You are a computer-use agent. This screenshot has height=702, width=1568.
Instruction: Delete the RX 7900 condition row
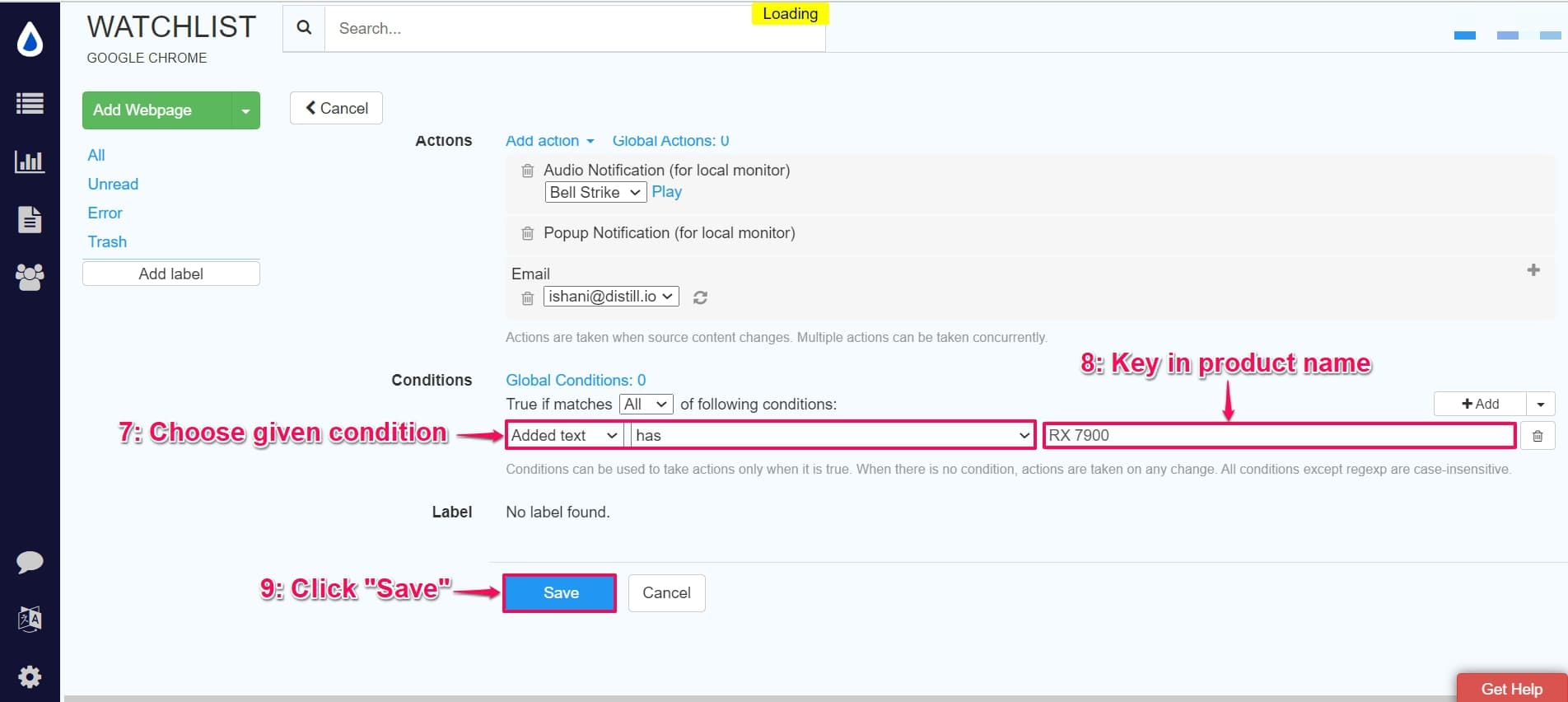click(x=1537, y=436)
